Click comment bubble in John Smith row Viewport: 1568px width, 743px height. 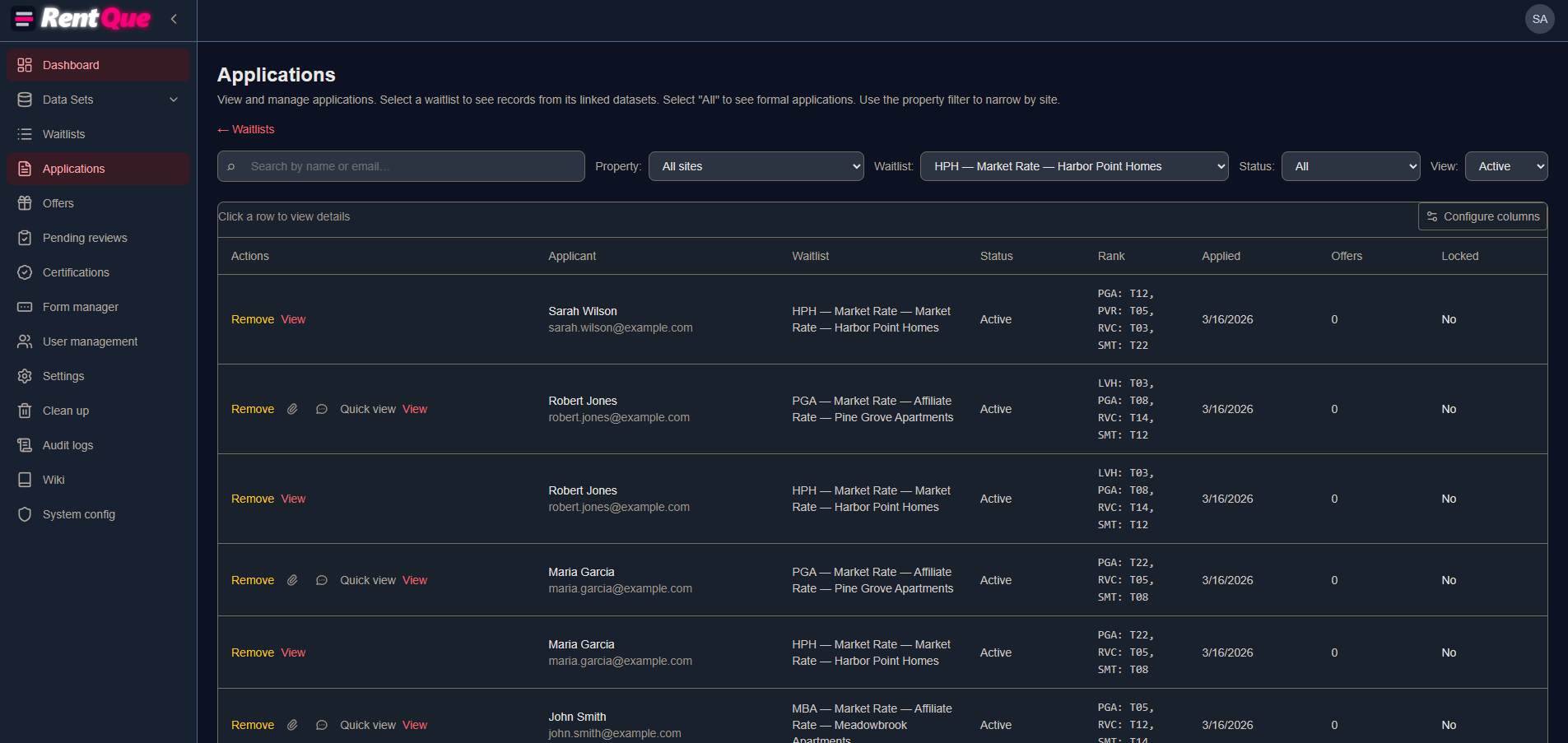click(x=322, y=725)
